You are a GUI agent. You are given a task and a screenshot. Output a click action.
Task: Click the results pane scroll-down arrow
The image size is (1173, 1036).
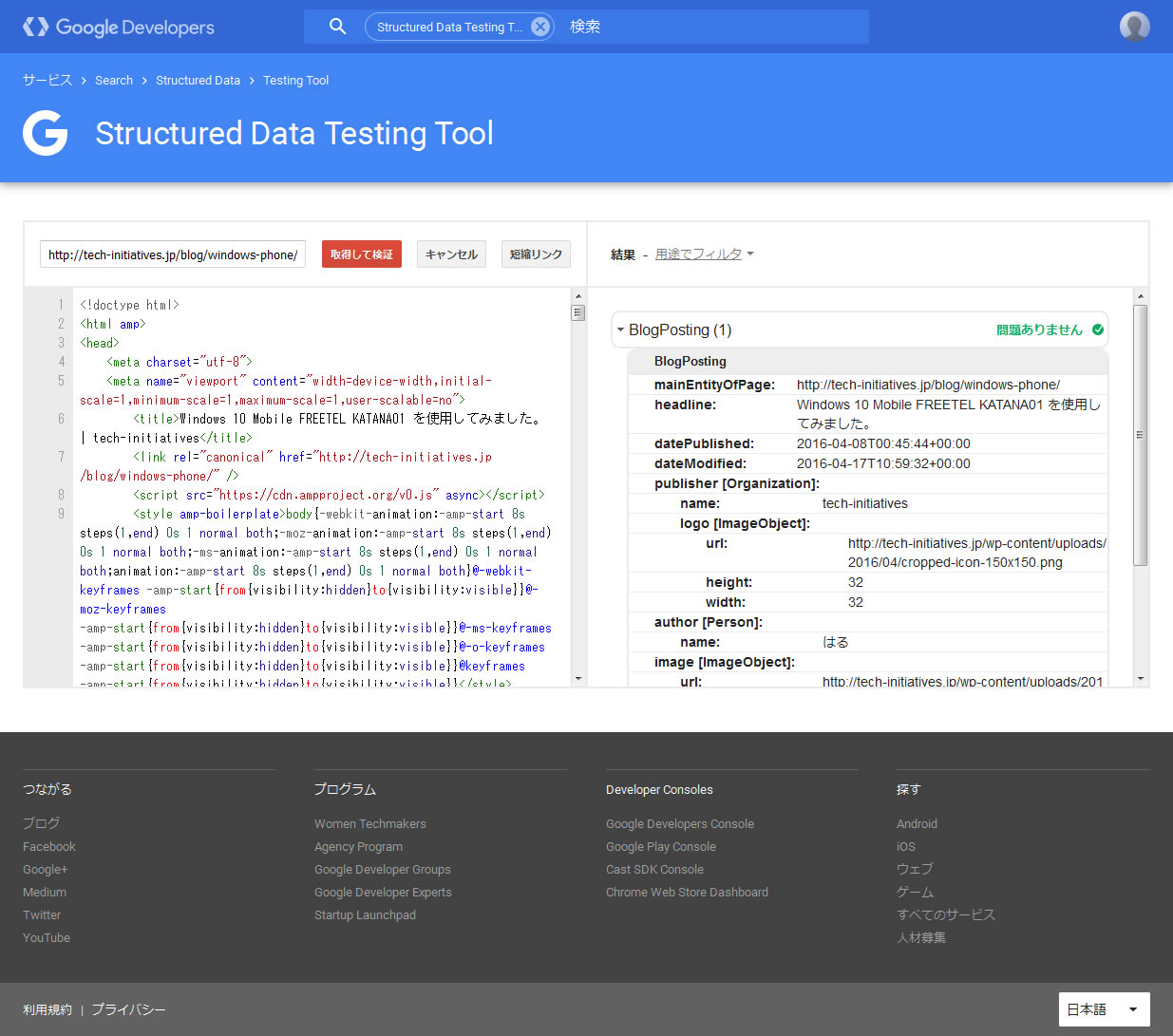pos(1141,679)
